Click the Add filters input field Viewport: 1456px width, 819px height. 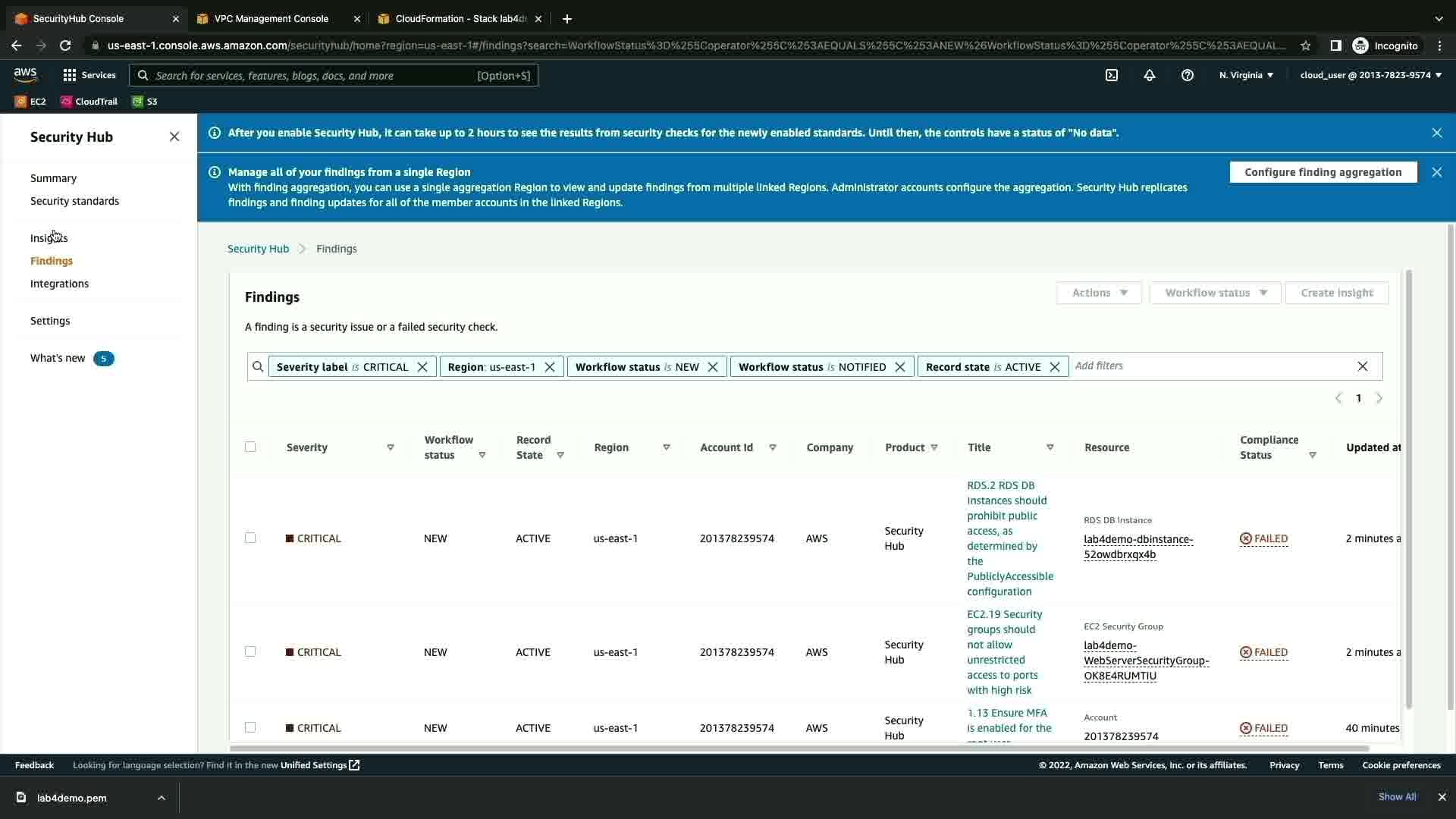click(x=1210, y=366)
